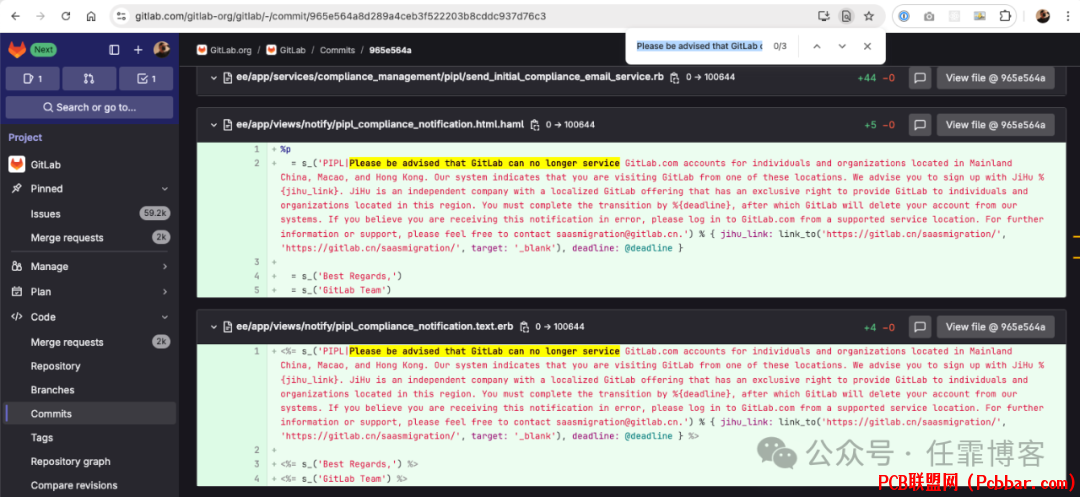Open assigned issues counter showing 1
Viewport: 1080px width, 497px height.
point(32,79)
